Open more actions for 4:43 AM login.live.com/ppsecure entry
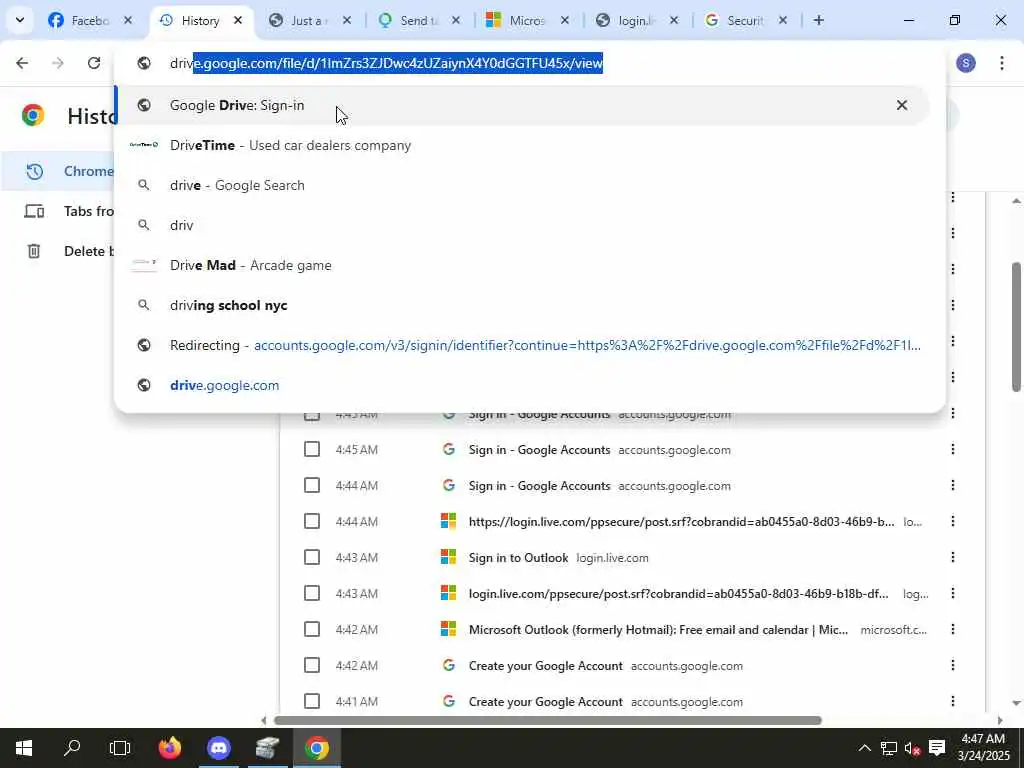 click(x=953, y=593)
